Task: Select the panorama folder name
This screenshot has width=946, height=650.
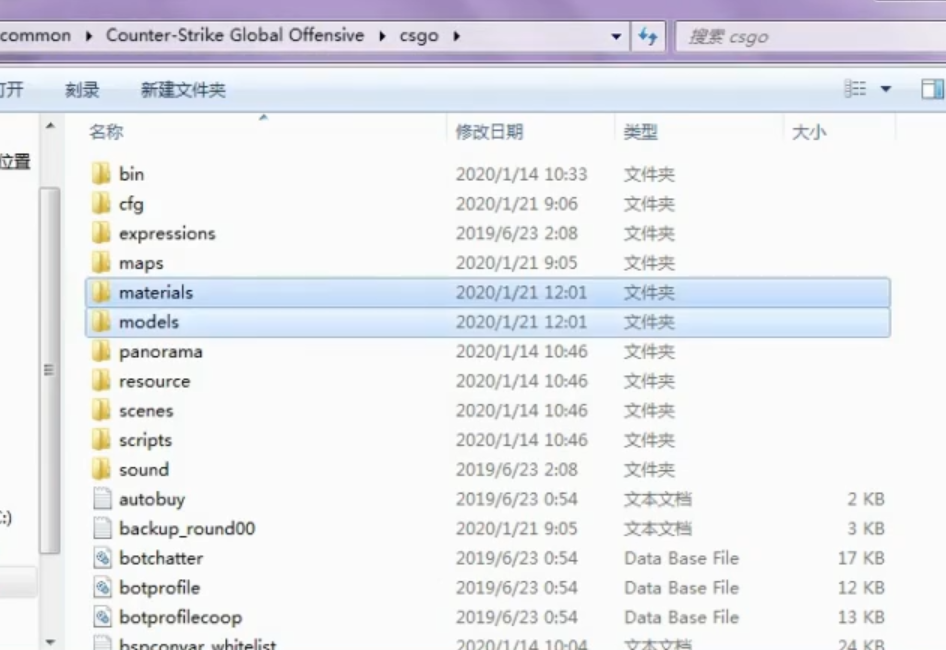Action: (160, 352)
